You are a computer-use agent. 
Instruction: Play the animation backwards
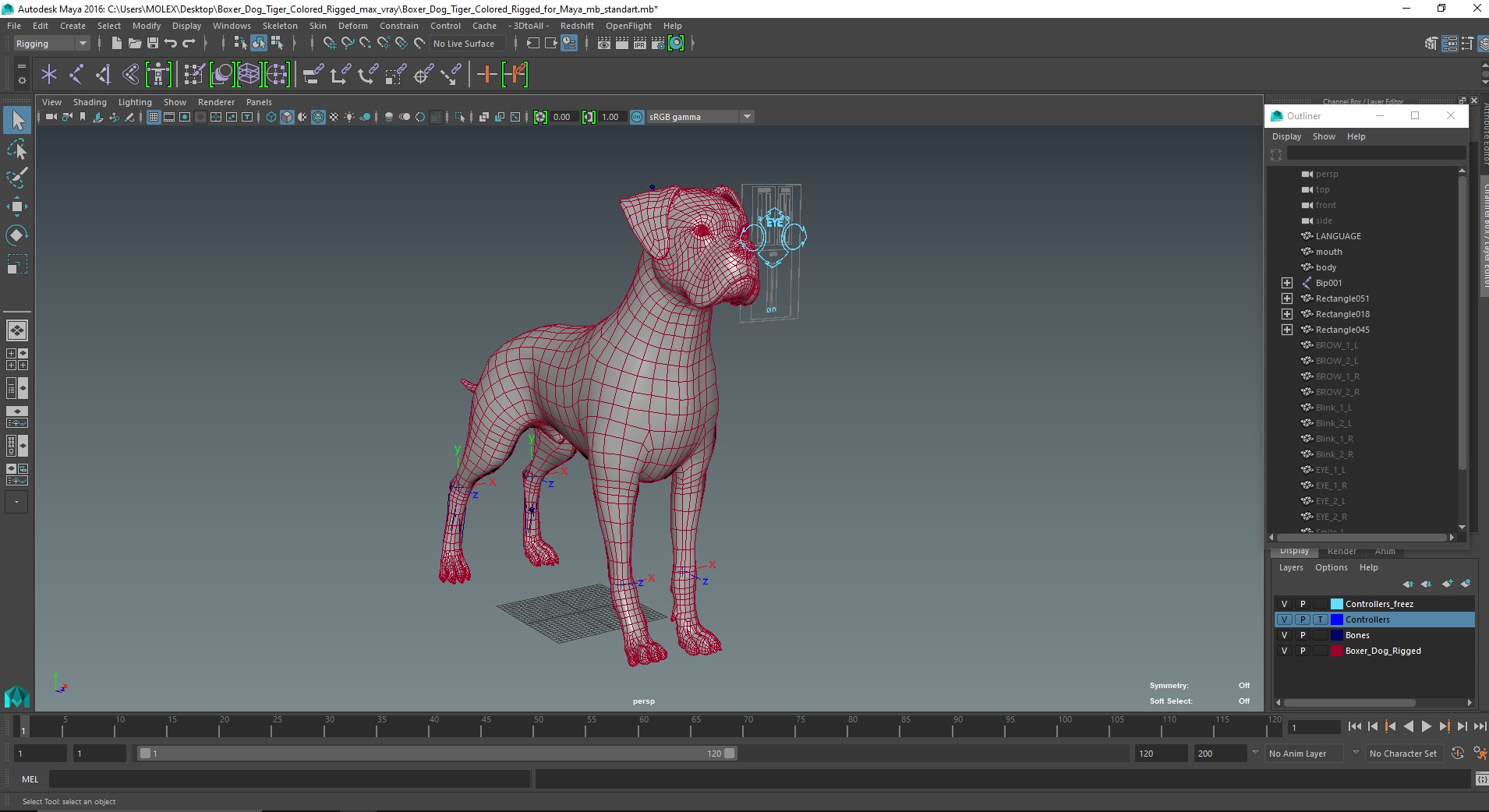(1408, 726)
